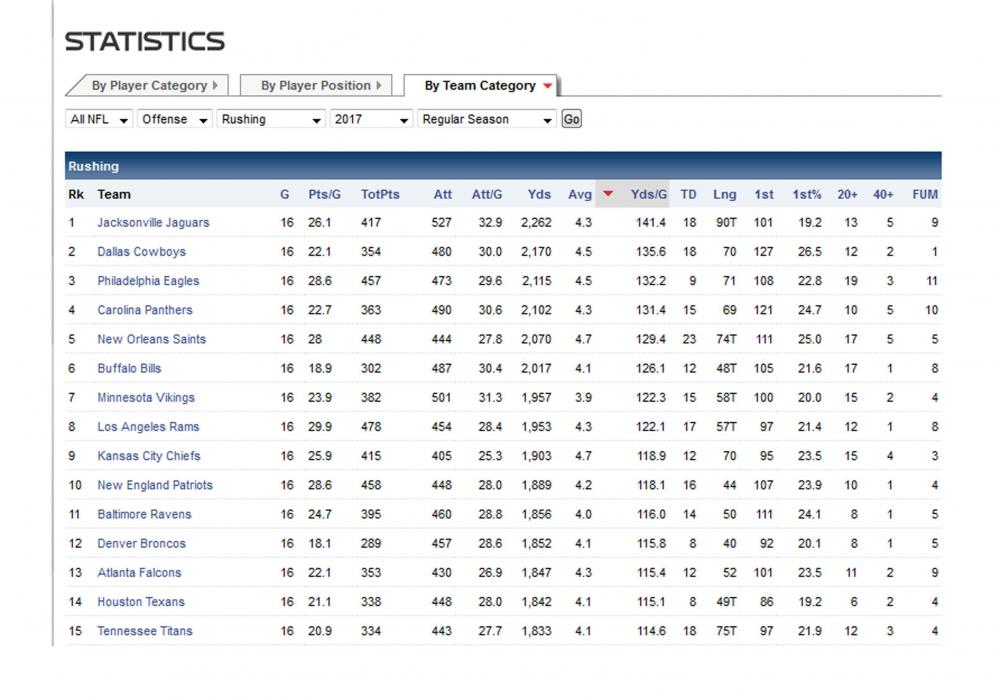Open the All NFL league dropdown
Screen dimensions: 1000x699
(x=99, y=119)
